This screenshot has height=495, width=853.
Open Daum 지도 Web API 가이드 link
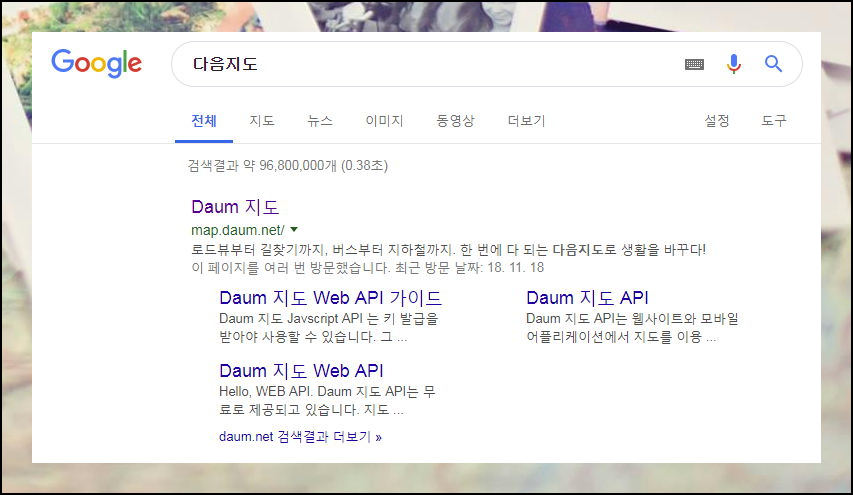coord(330,298)
